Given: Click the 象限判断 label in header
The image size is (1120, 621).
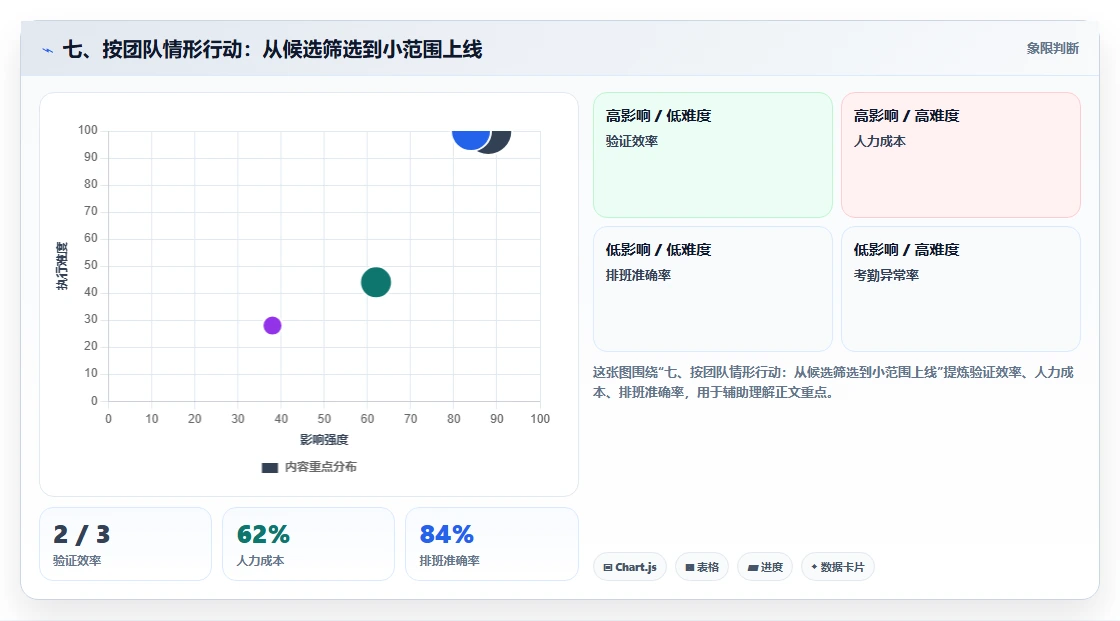Looking at the screenshot, I should click(x=1052, y=49).
